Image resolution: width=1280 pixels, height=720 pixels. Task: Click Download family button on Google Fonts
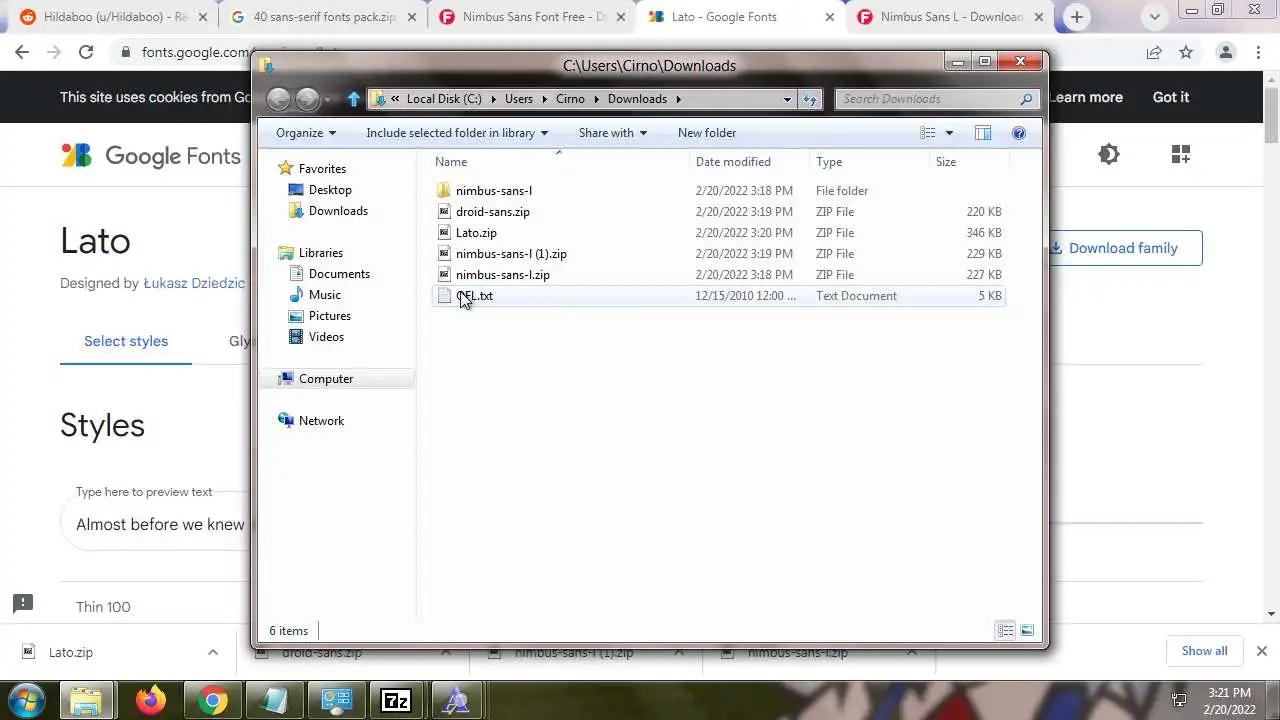coord(1123,248)
